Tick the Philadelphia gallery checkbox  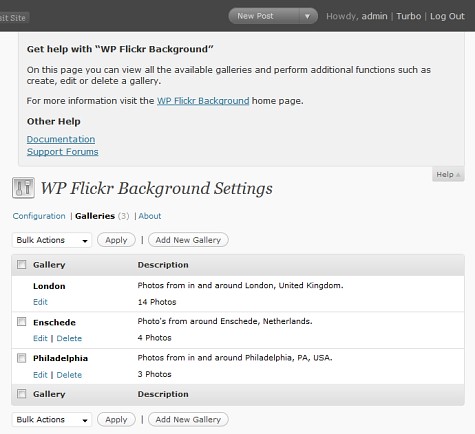(x=22, y=358)
